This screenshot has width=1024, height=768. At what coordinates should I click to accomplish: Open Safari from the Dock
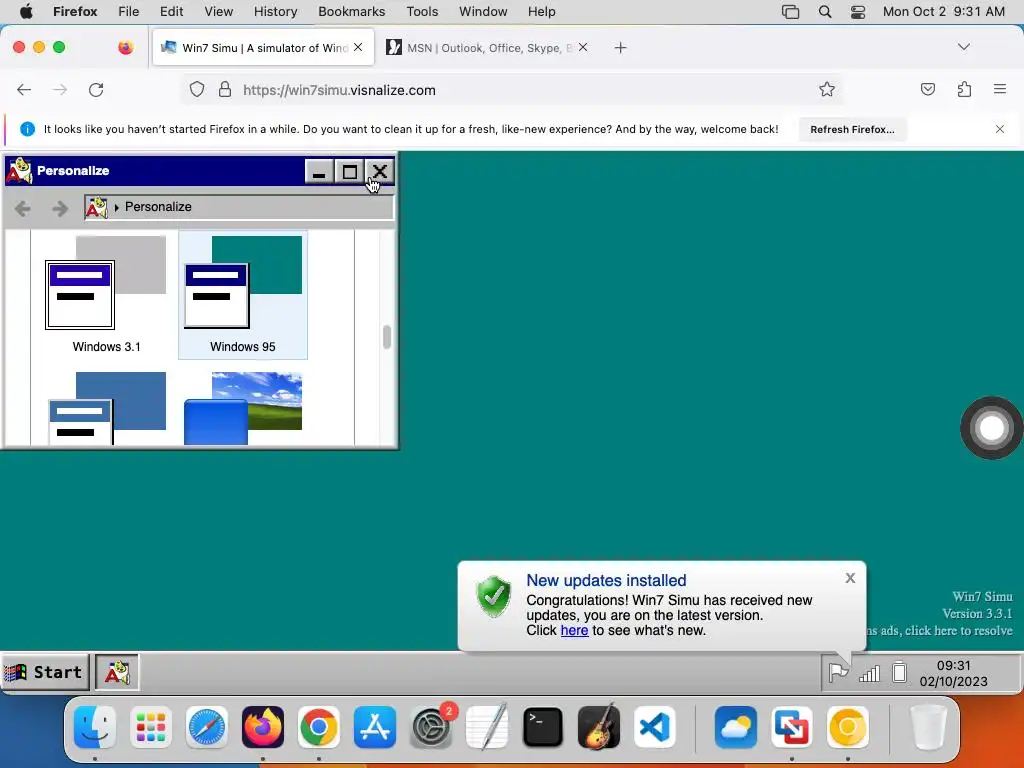click(207, 727)
